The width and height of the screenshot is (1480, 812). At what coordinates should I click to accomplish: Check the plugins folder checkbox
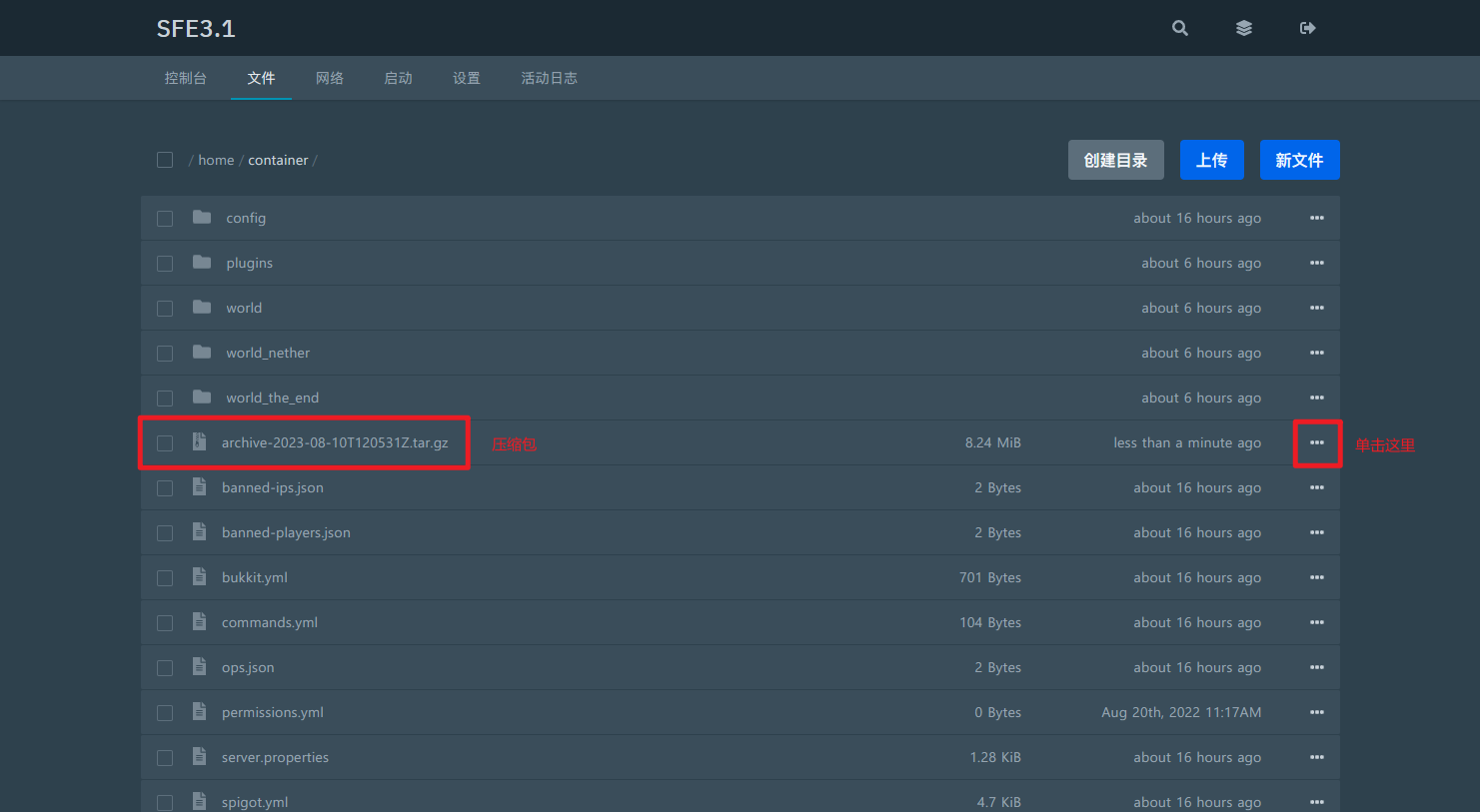(165, 264)
